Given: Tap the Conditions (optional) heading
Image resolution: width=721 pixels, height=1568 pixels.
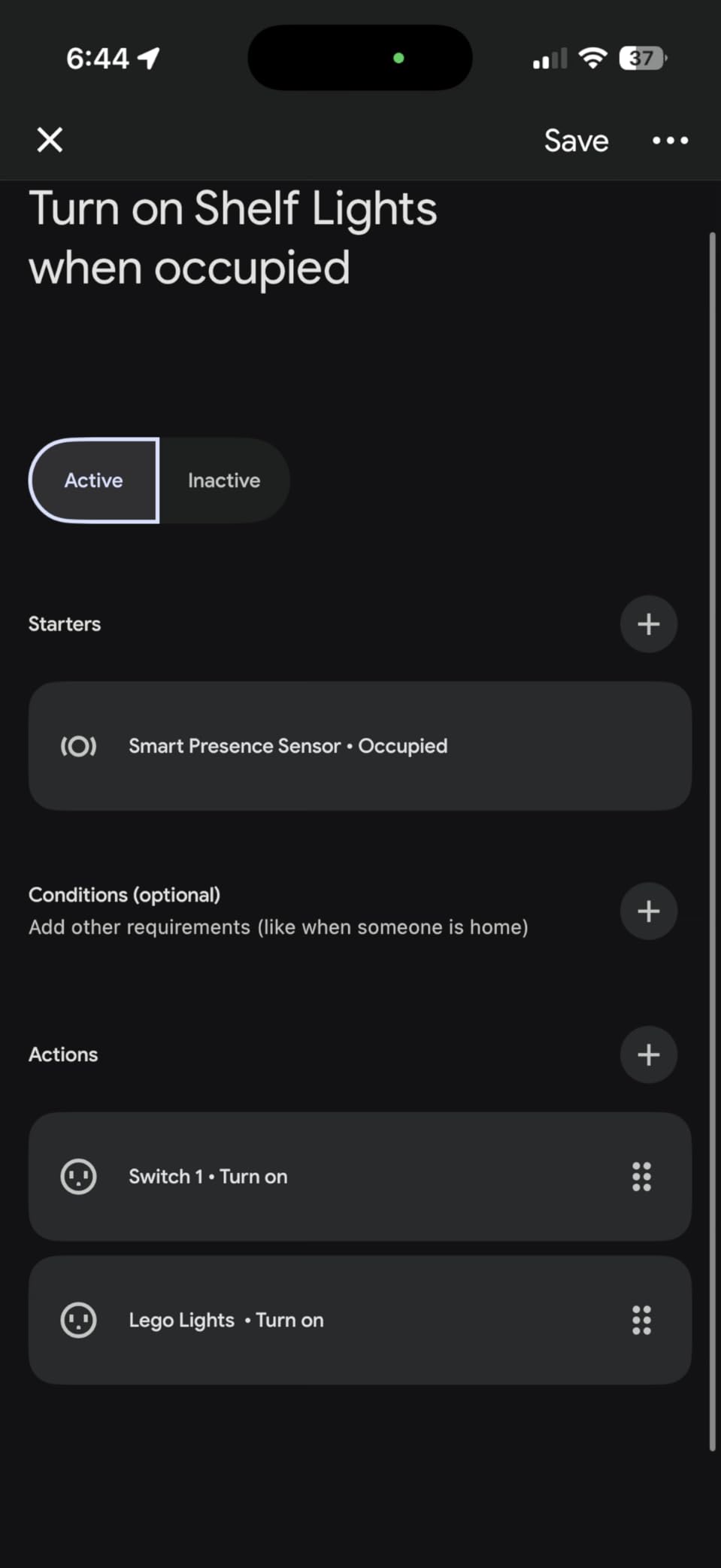Looking at the screenshot, I should pos(125,895).
